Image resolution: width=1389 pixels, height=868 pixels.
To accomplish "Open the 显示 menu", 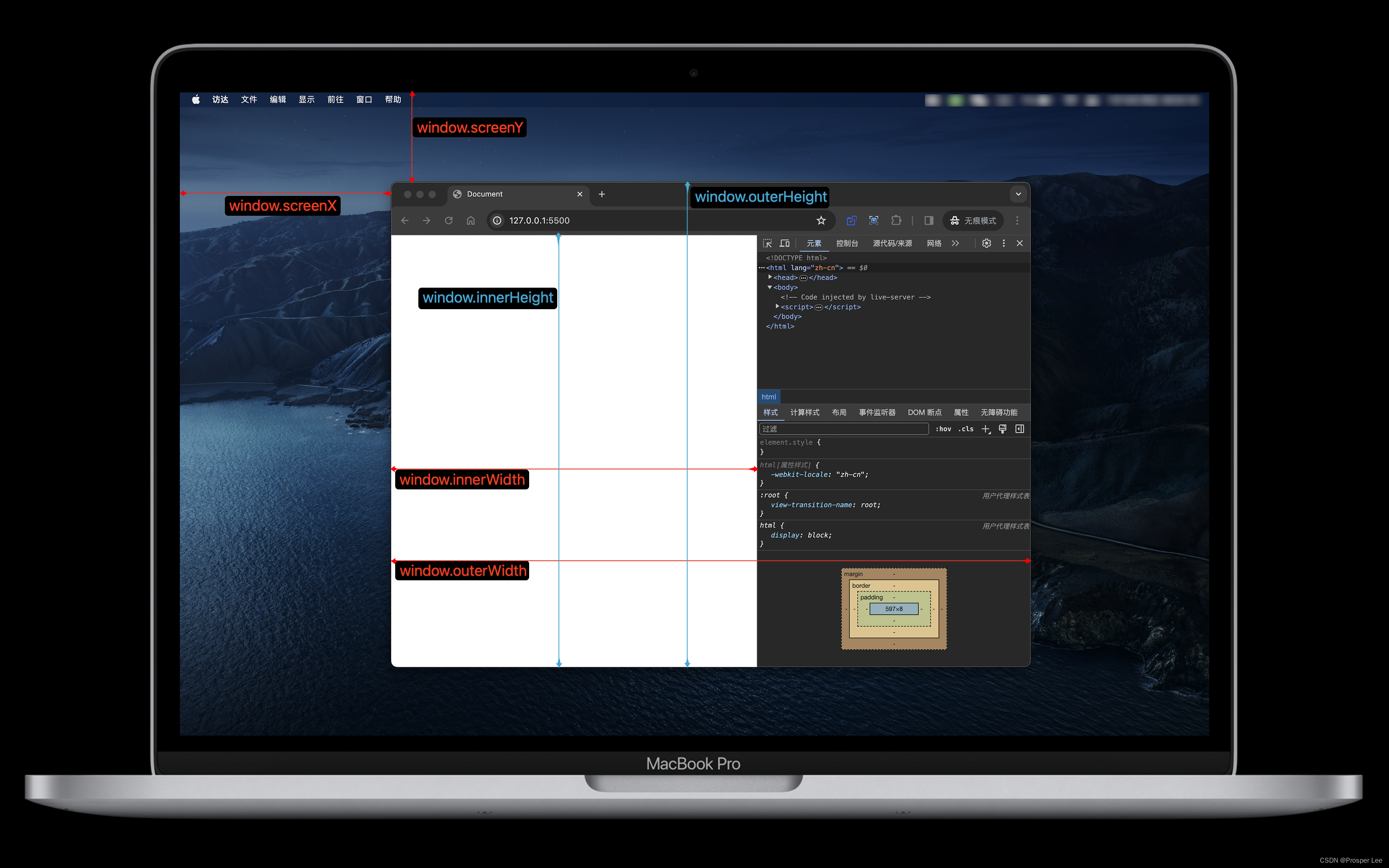I will [306, 99].
